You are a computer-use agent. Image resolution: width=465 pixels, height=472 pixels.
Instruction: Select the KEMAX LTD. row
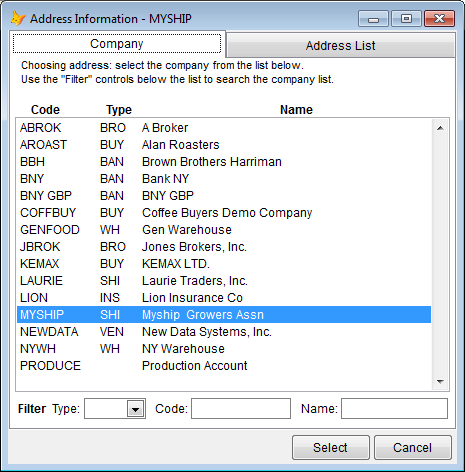pyautogui.click(x=224, y=264)
